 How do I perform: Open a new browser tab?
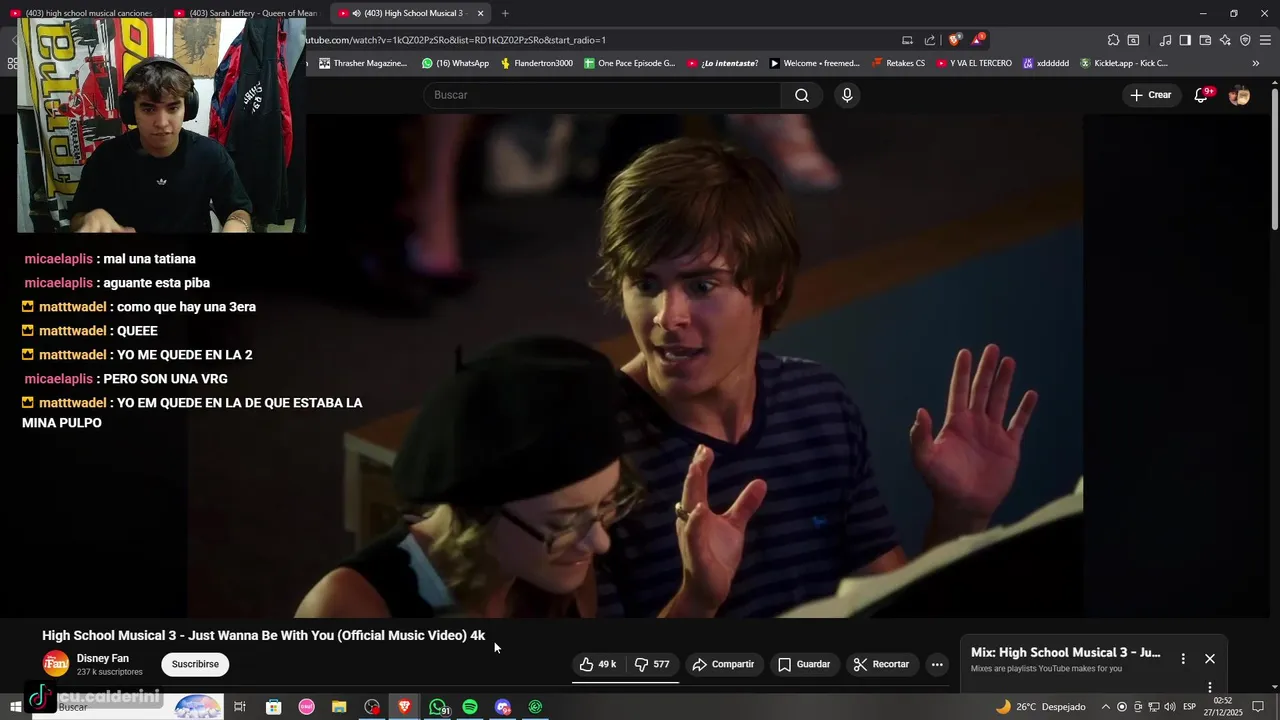point(505,13)
